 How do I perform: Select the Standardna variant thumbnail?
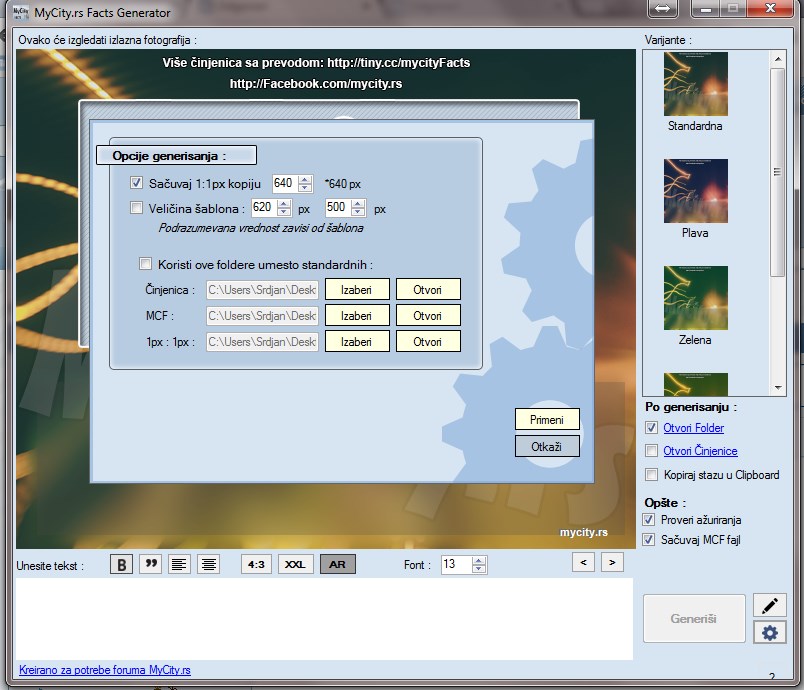(x=696, y=84)
